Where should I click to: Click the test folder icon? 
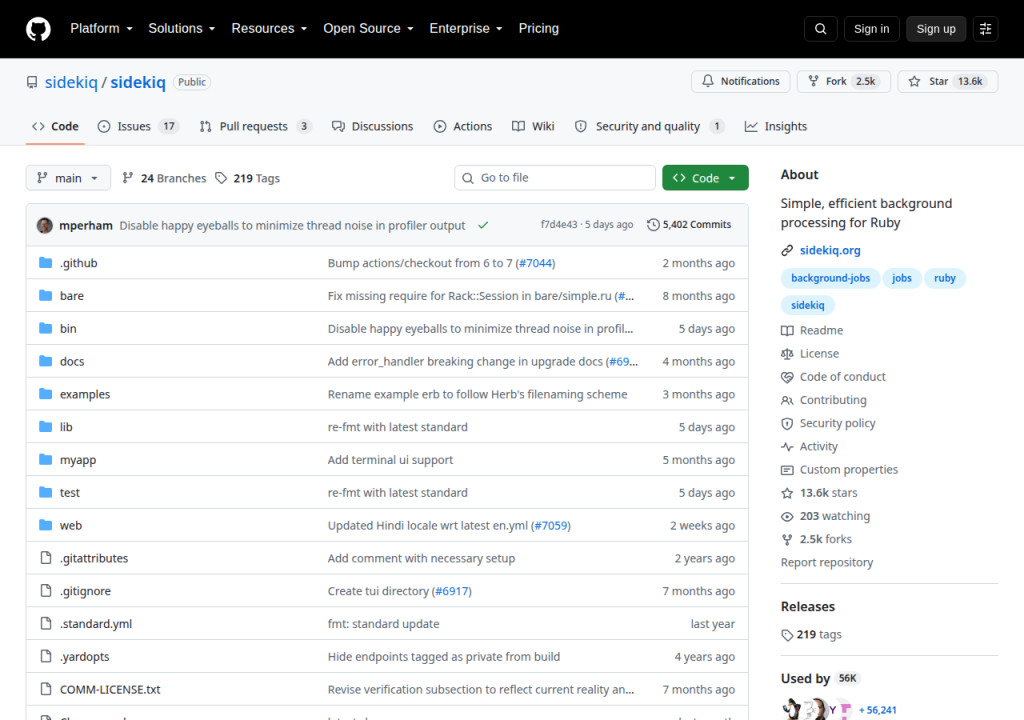45,492
